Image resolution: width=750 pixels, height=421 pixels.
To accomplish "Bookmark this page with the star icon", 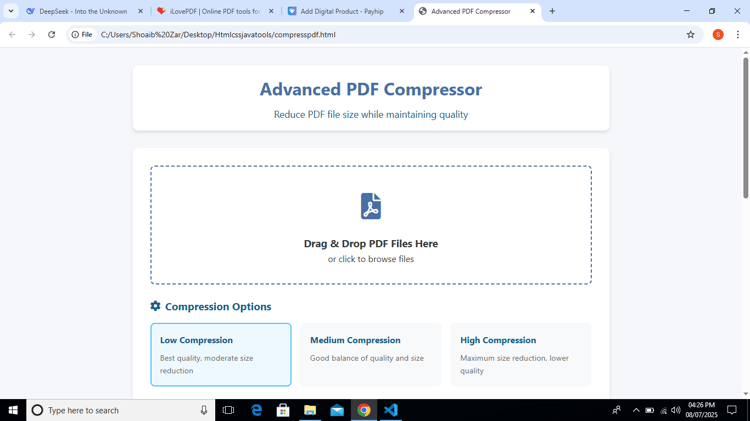I will [690, 34].
